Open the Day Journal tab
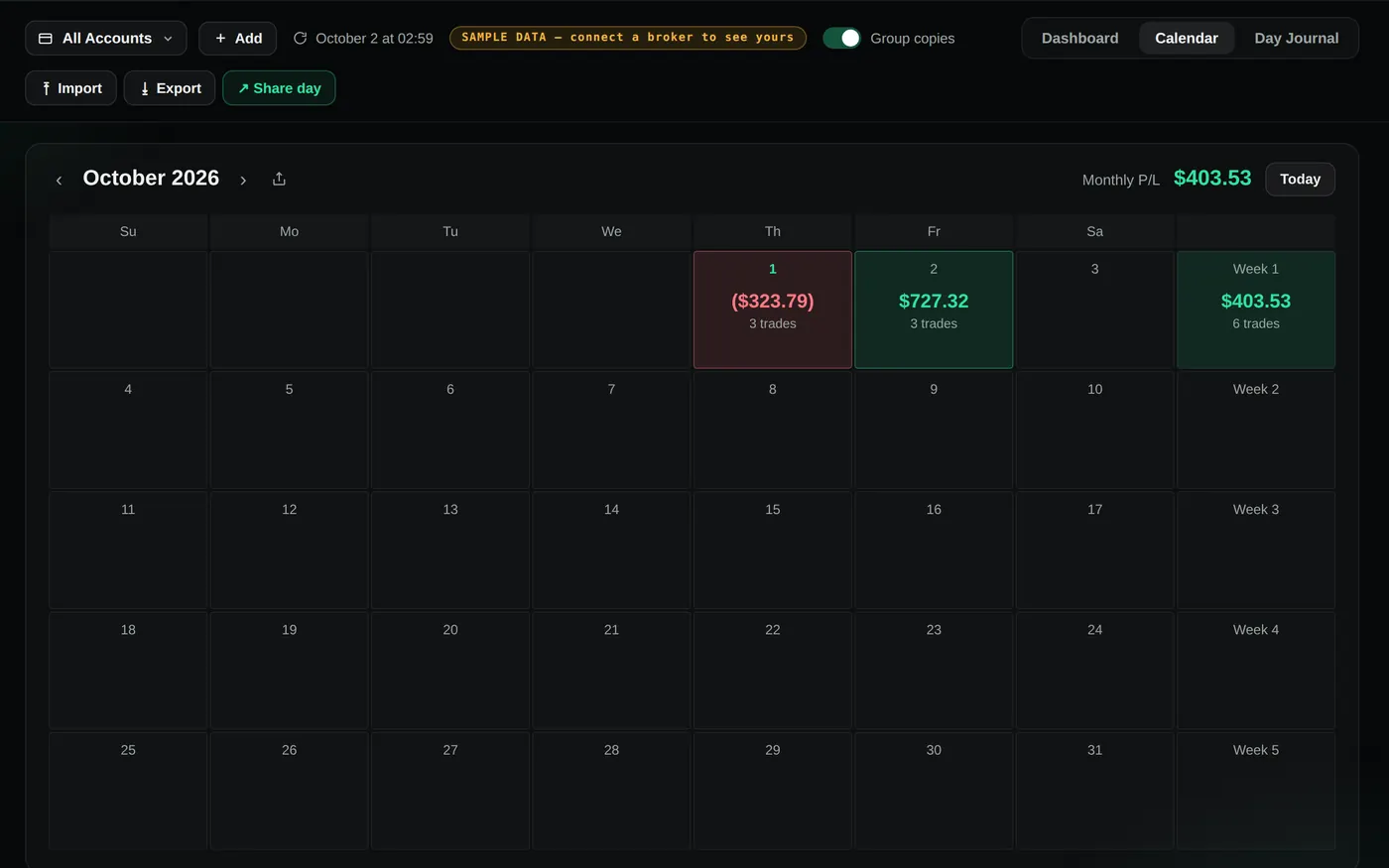This screenshot has height=868, width=1389. (x=1296, y=38)
